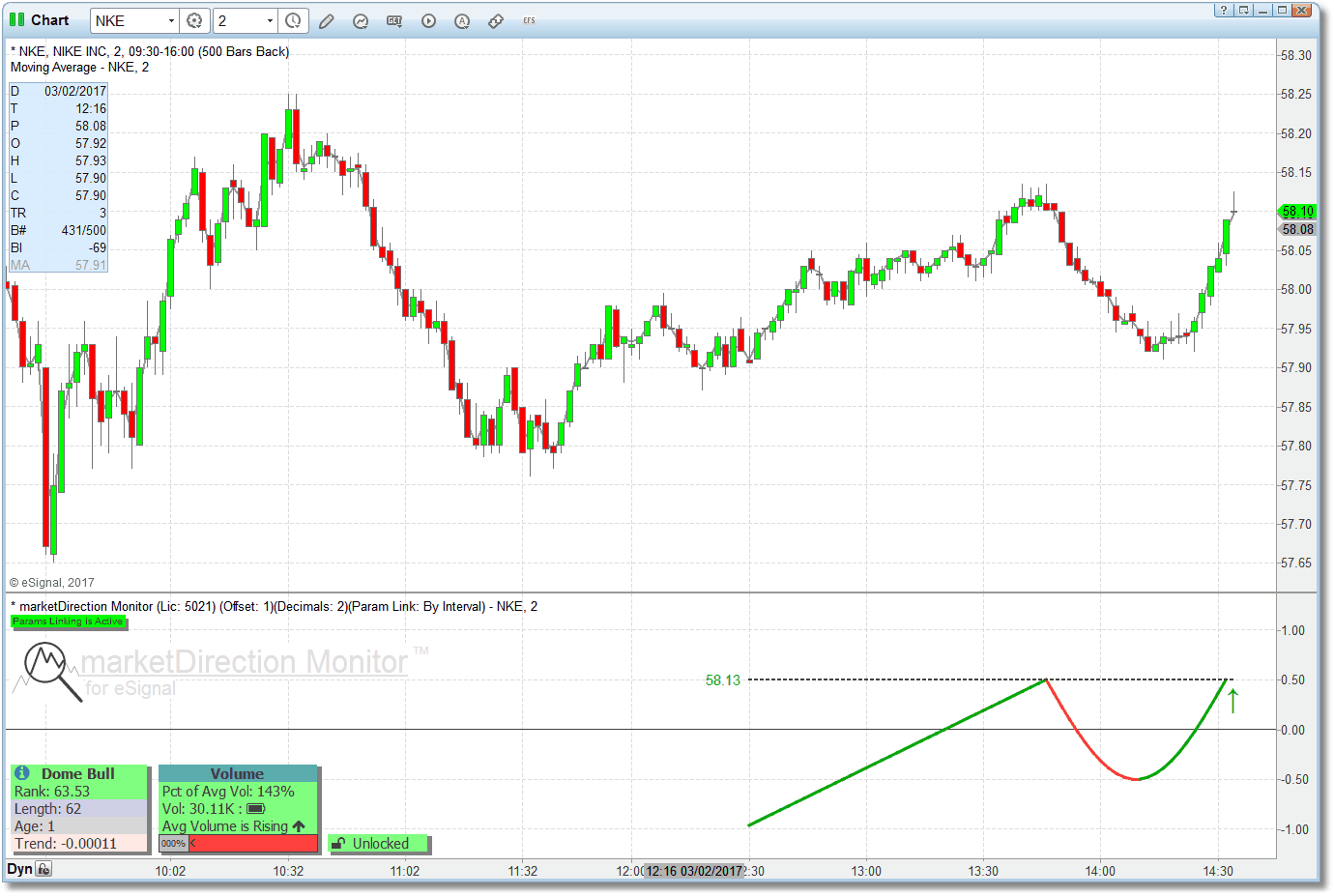Click the 12:16 03/02/2017 time cursor label
Screen dimensions: 1334x896
coord(694,871)
